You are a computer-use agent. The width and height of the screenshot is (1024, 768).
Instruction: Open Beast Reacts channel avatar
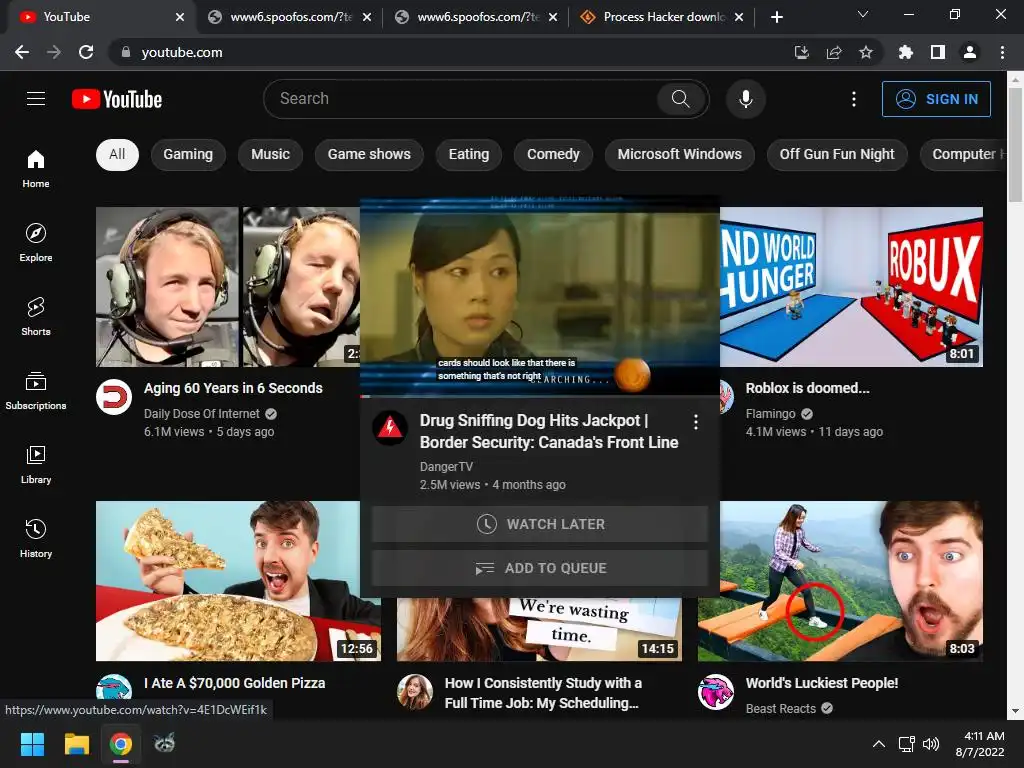tap(716, 692)
